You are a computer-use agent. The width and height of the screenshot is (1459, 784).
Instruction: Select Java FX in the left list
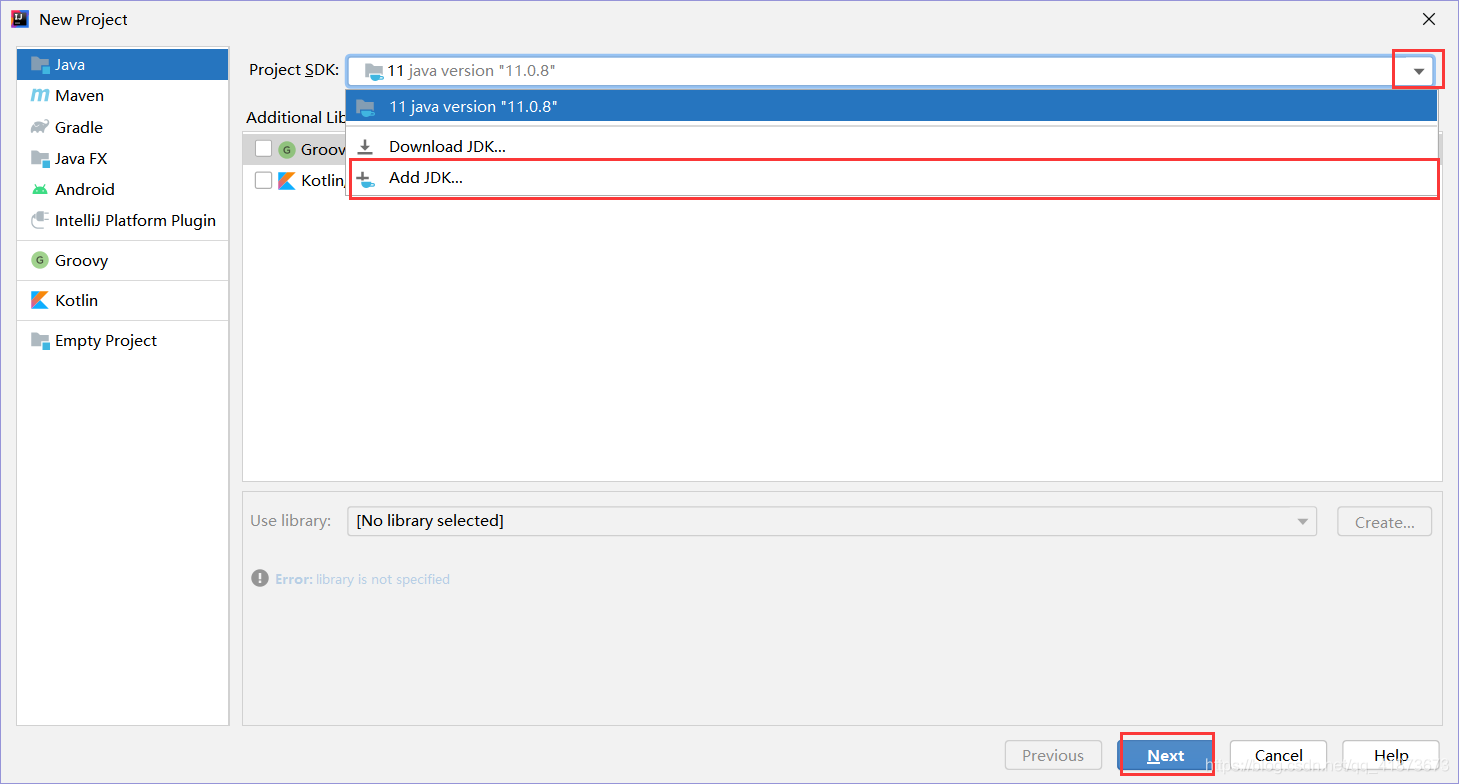tap(123, 158)
